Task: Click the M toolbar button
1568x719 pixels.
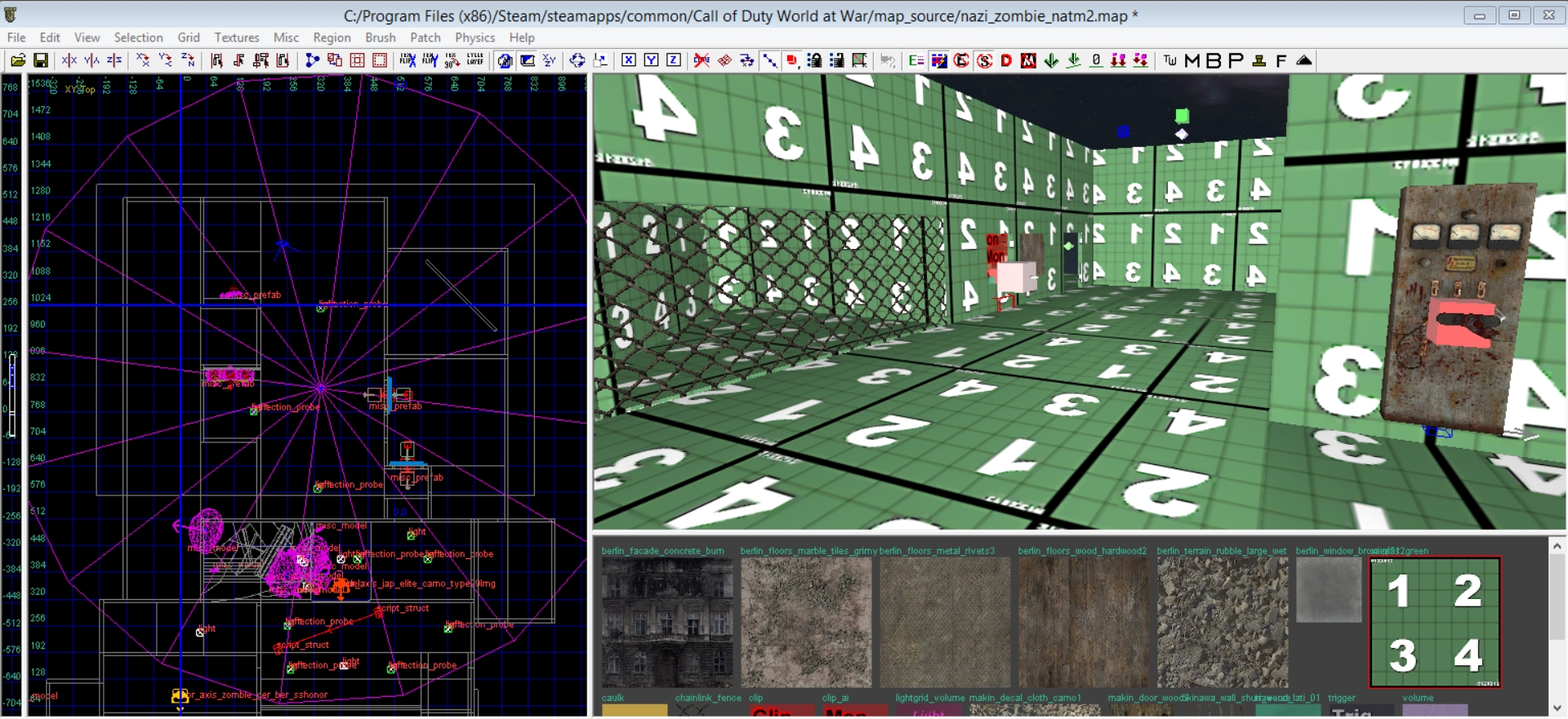Action: pos(1192,60)
